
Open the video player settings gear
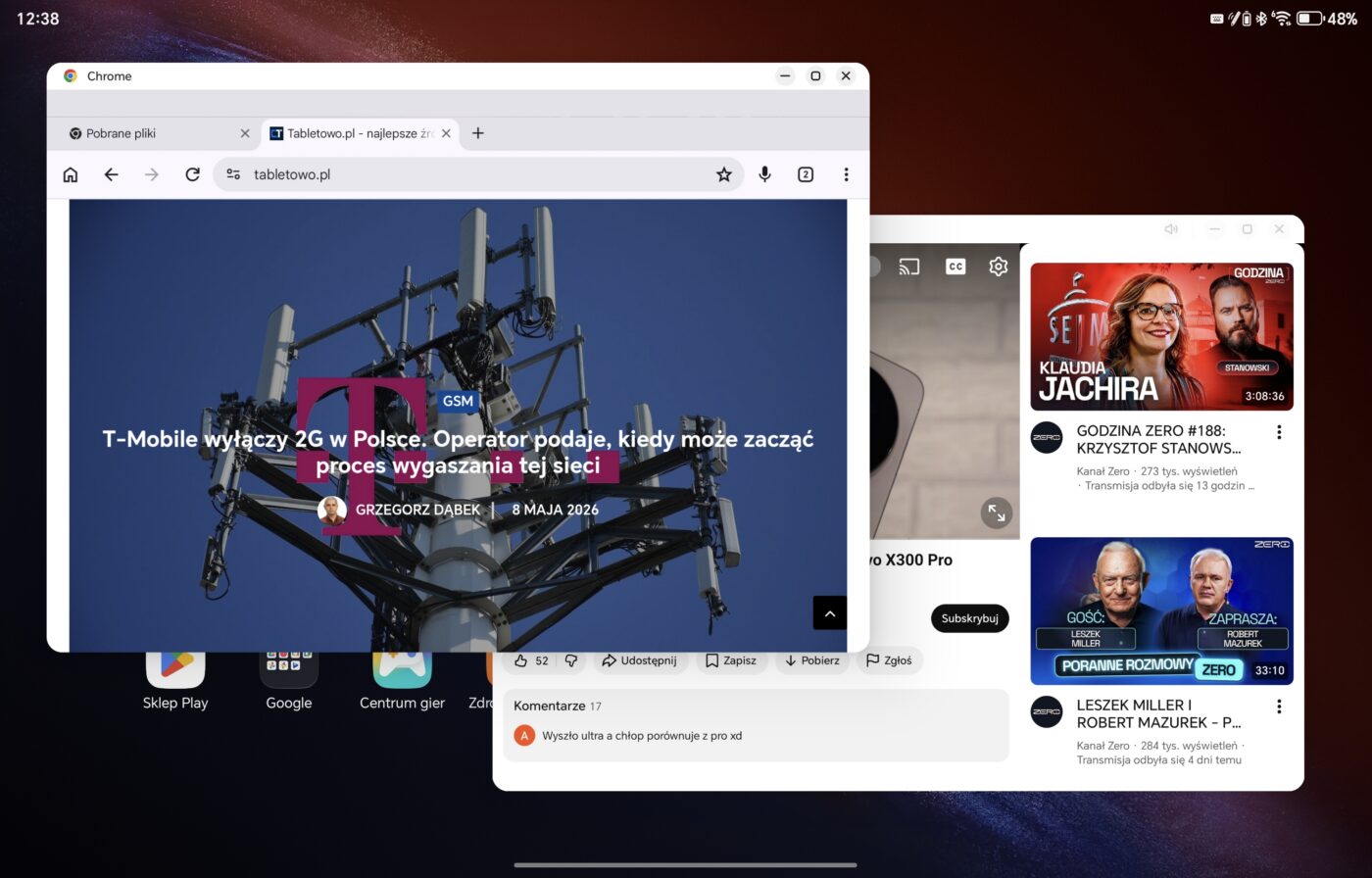pyautogui.click(x=998, y=267)
